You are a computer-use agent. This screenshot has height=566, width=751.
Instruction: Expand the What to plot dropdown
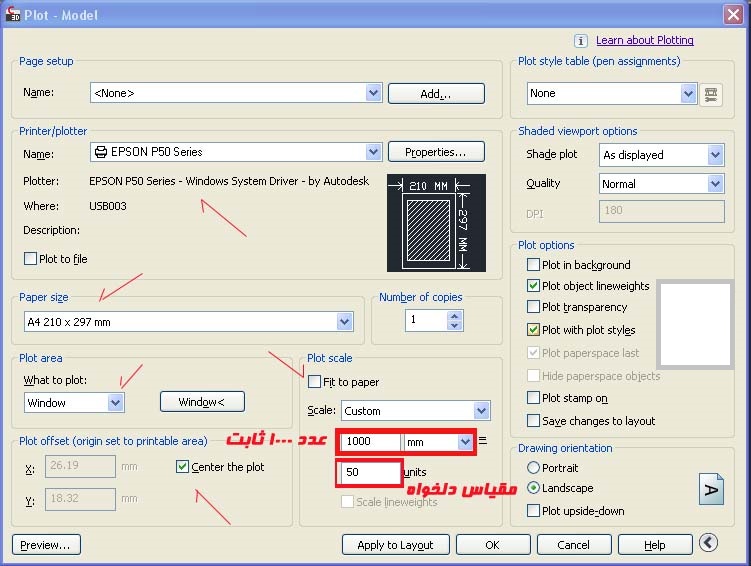tap(115, 403)
